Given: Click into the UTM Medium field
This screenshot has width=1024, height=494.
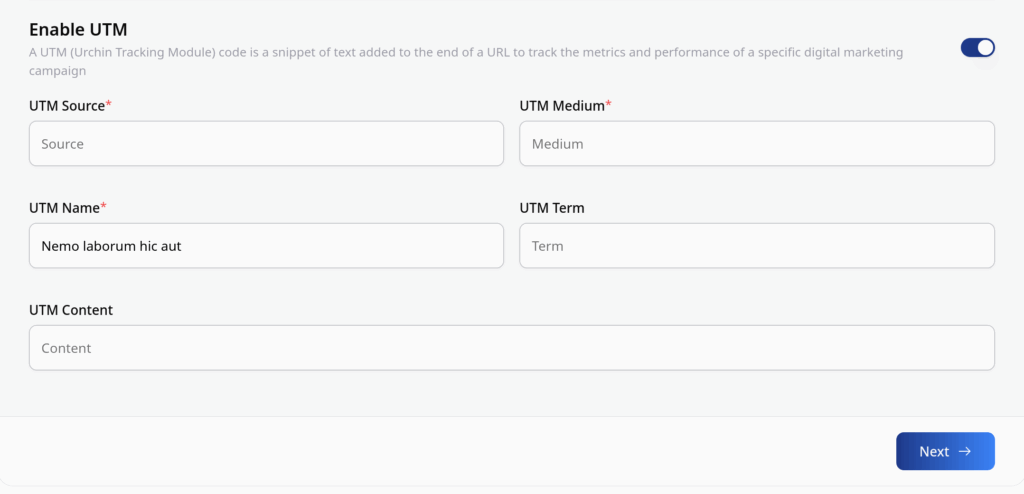Looking at the screenshot, I should [x=756, y=144].
